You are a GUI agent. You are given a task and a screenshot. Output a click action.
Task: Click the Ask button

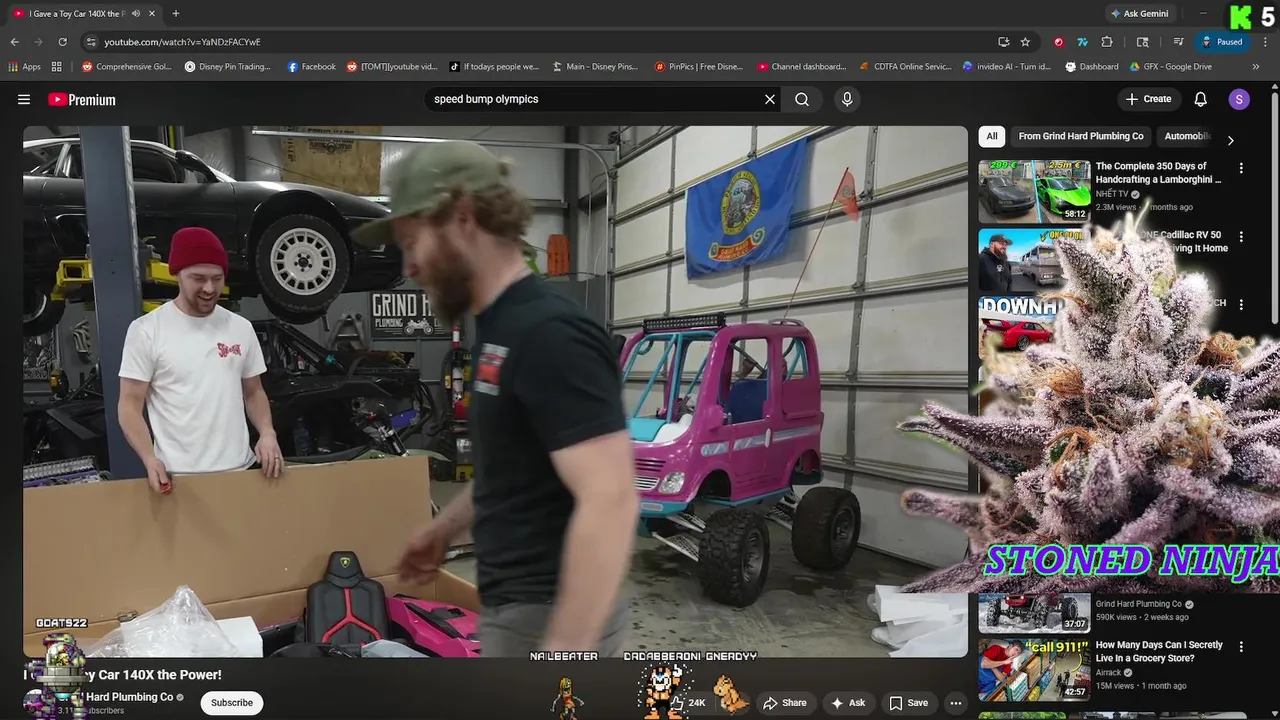848,703
